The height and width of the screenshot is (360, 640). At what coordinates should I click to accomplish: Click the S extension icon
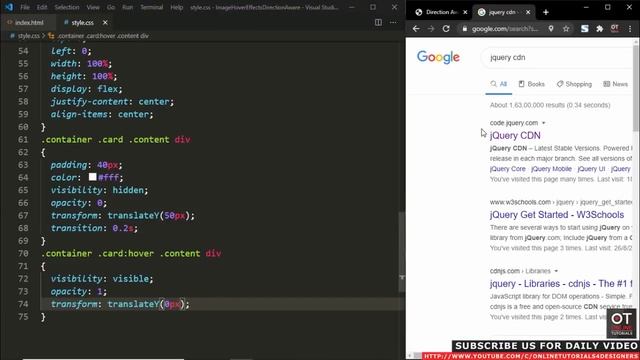(584, 29)
